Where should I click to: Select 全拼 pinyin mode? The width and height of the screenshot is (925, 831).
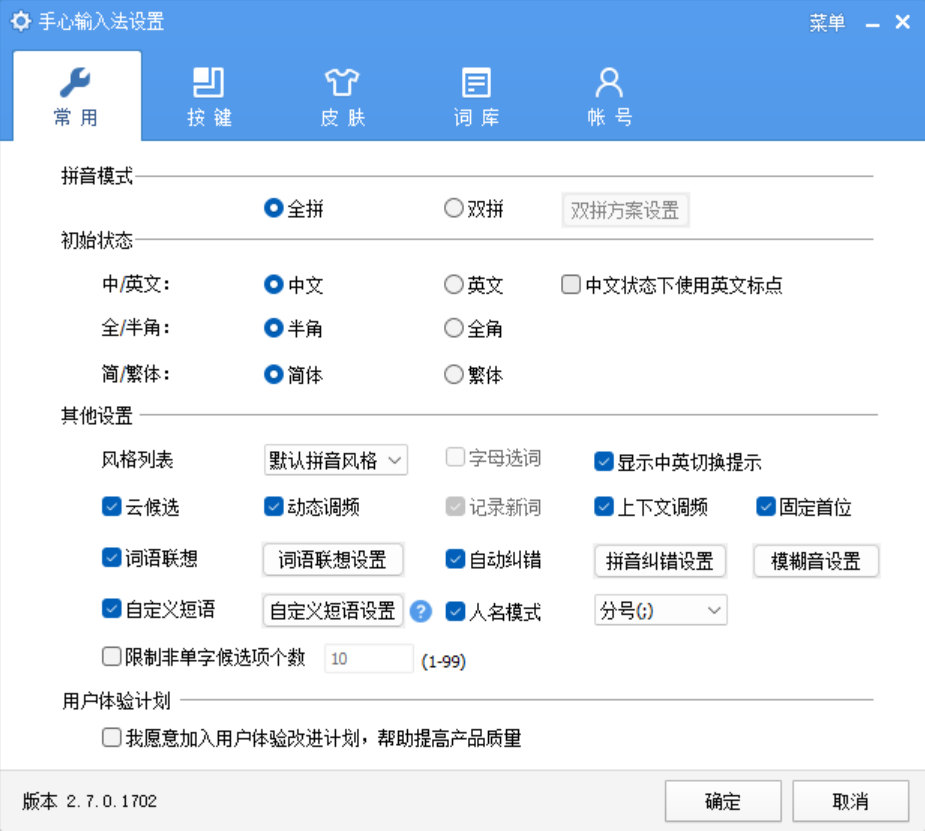coord(294,209)
